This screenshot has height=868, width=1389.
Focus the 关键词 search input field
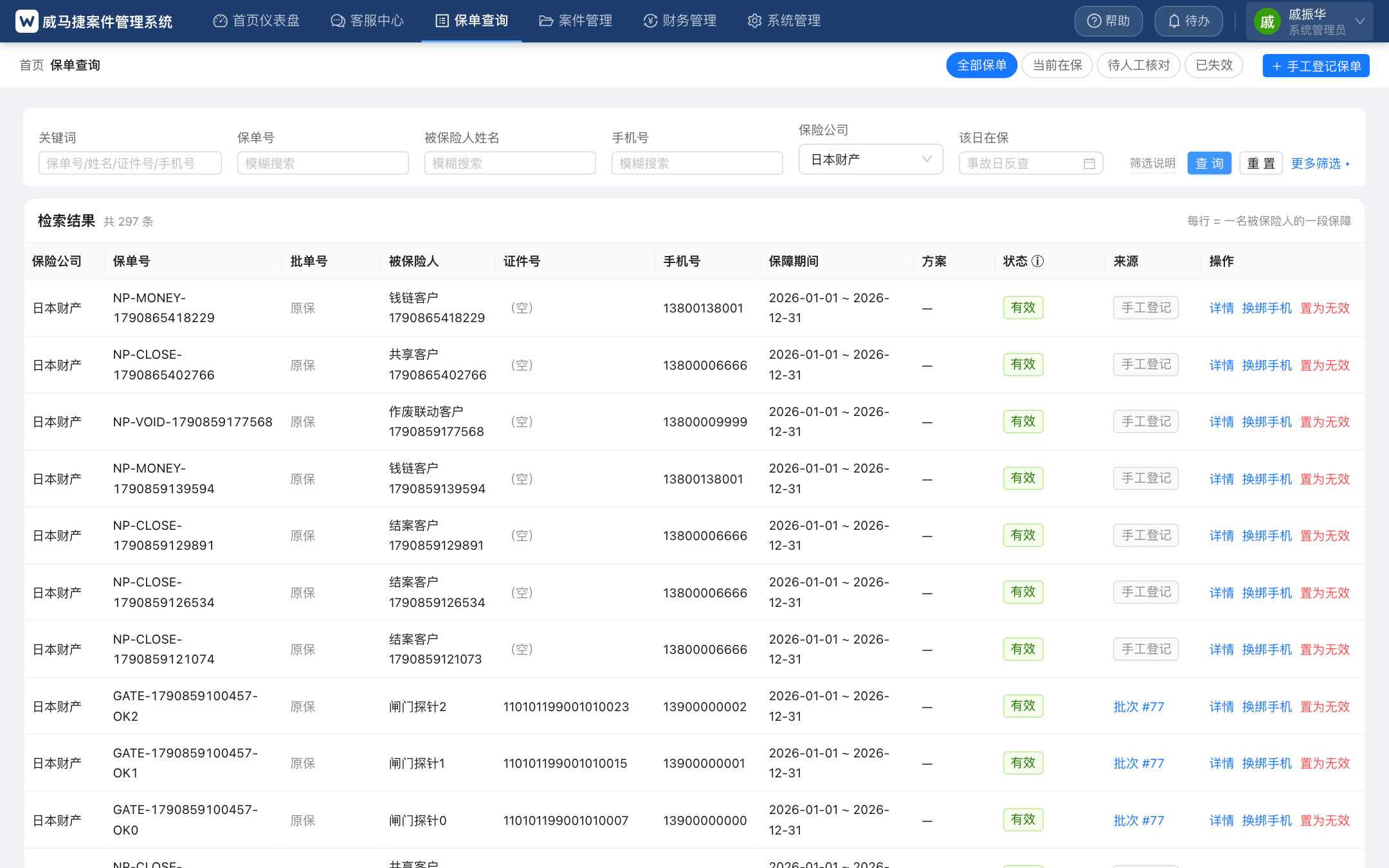[130, 163]
